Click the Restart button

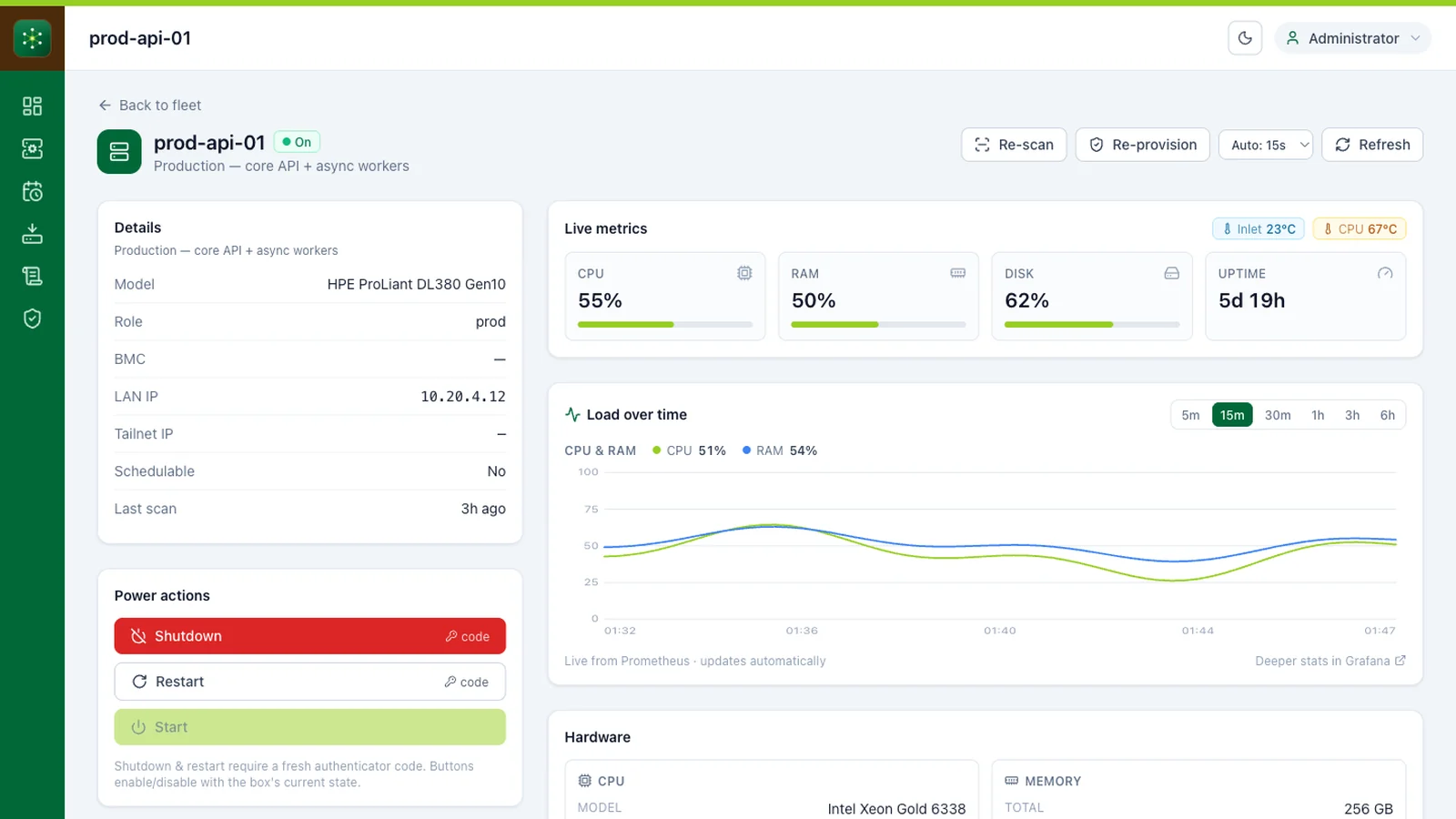pyautogui.click(x=310, y=682)
